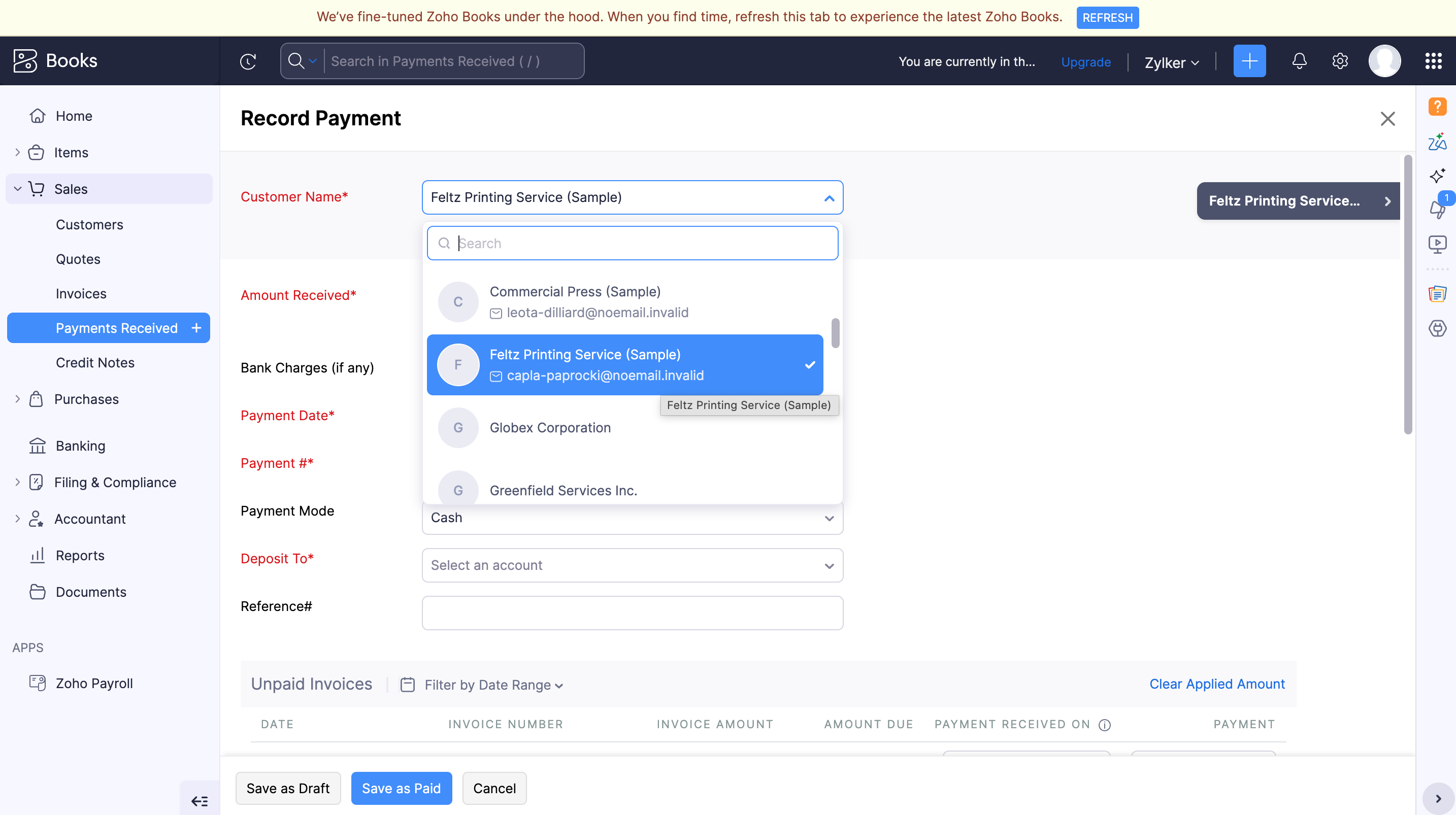
Task: Click the orange help question icon
Action: [x=1437, y=106]
